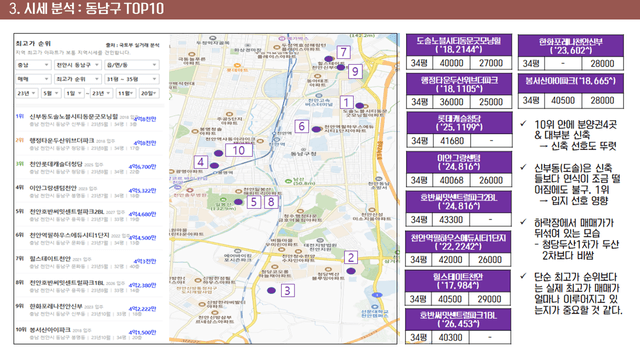Click the purple marker next to label 4
This screenshot has width=640, height=360.
pyautogui.click(x=214, y=166)
